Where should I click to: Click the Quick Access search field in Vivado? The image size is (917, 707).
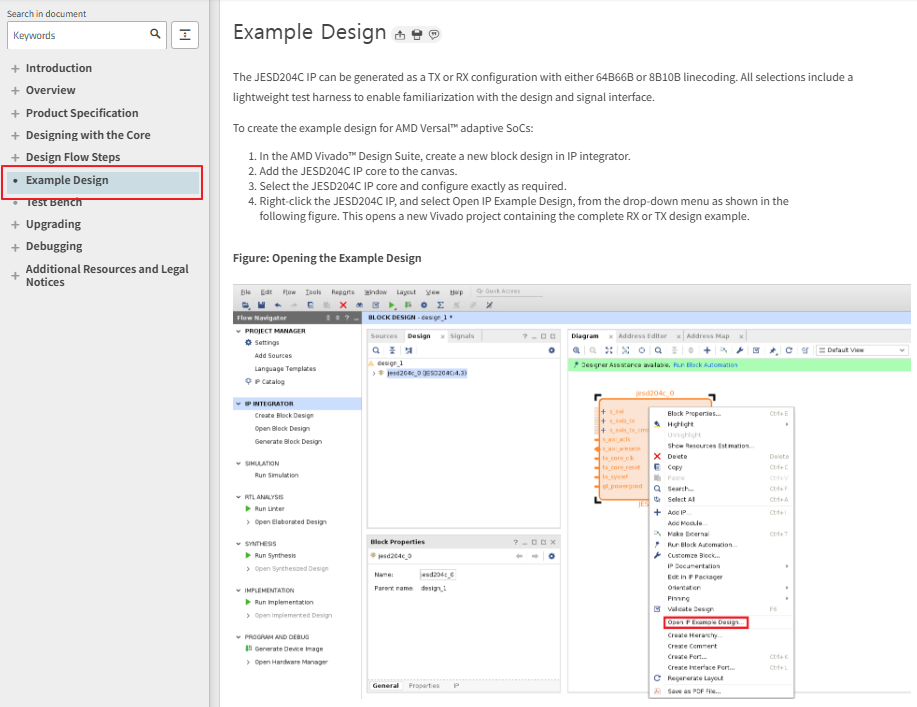coord(508,291)
